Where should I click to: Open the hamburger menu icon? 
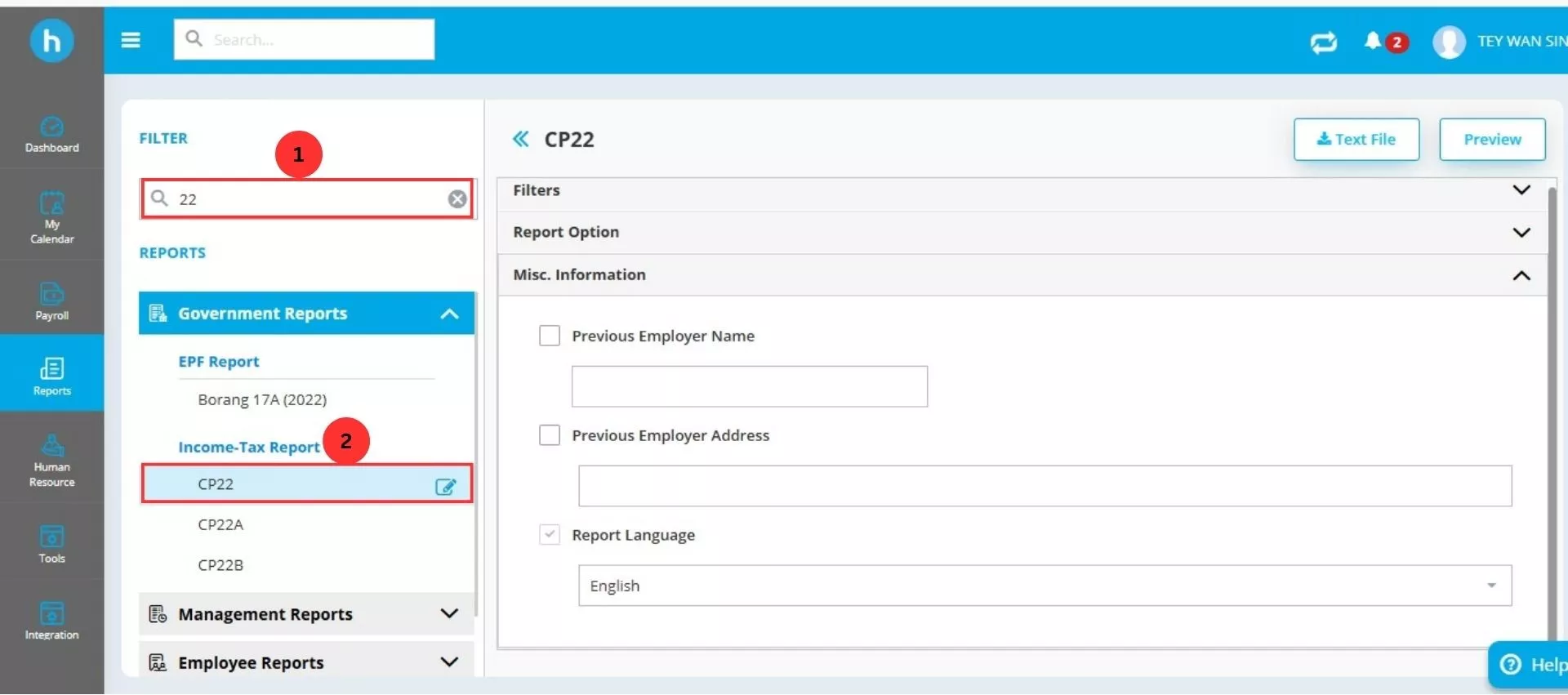click(131, 40)
